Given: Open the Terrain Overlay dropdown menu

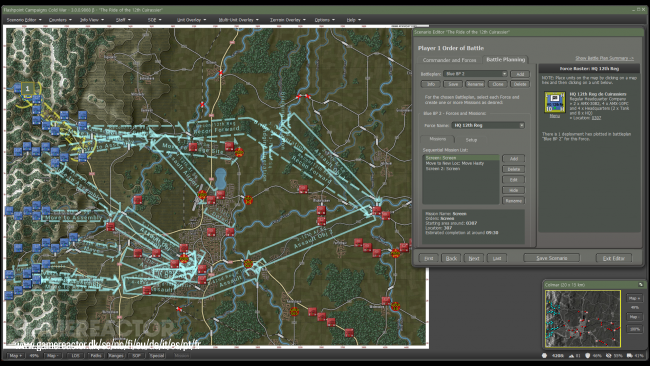Looking at the screenshot, I should tap(287, 20).
